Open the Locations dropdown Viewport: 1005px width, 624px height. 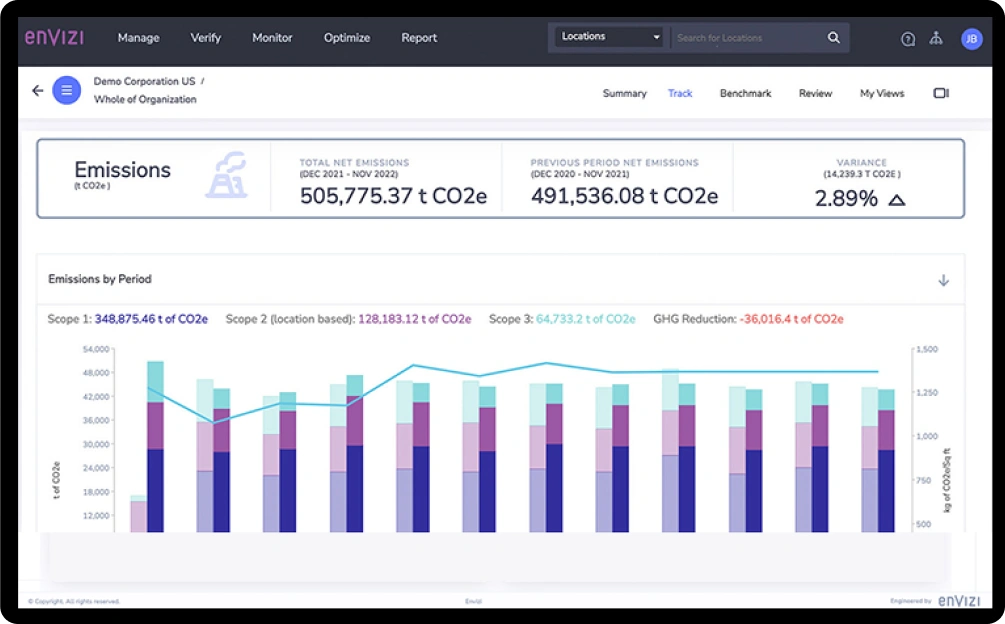click(x=609, y=37)
